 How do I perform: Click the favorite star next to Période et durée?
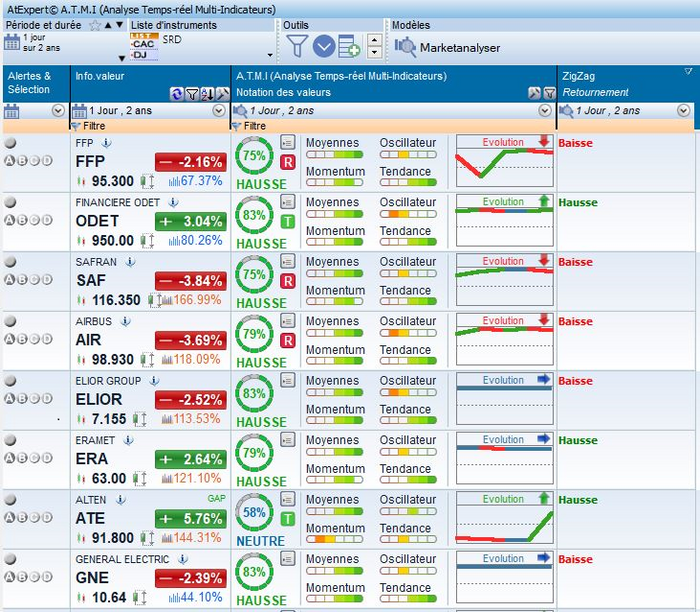click(95, 25)
